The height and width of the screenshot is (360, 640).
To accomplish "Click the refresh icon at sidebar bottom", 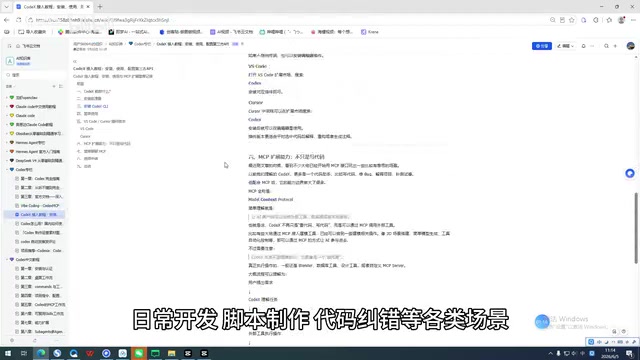I will coord(35,340).
